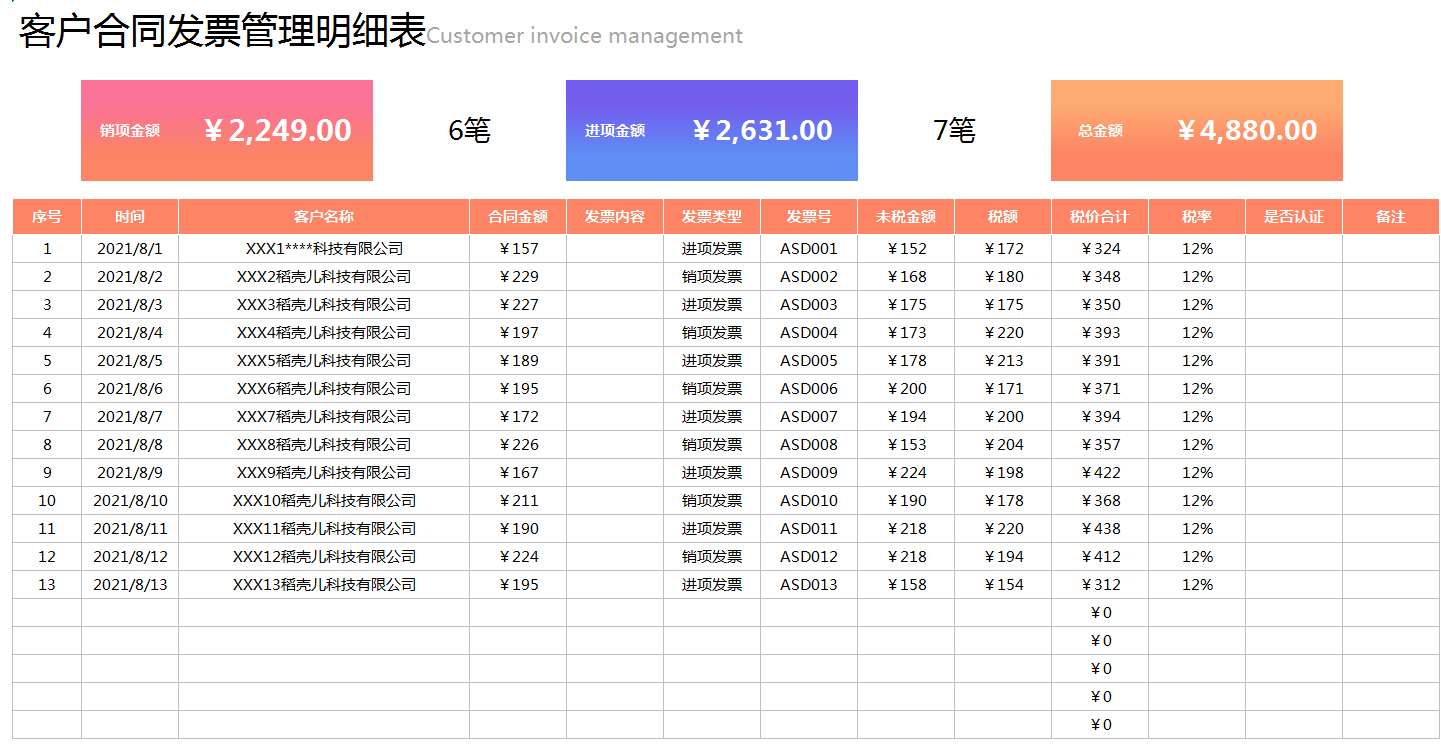Image resolution: width=1441 pixels, height=747 pixels.
Task: Select the date cell 2021/8/10
Action: click(130, 501)
